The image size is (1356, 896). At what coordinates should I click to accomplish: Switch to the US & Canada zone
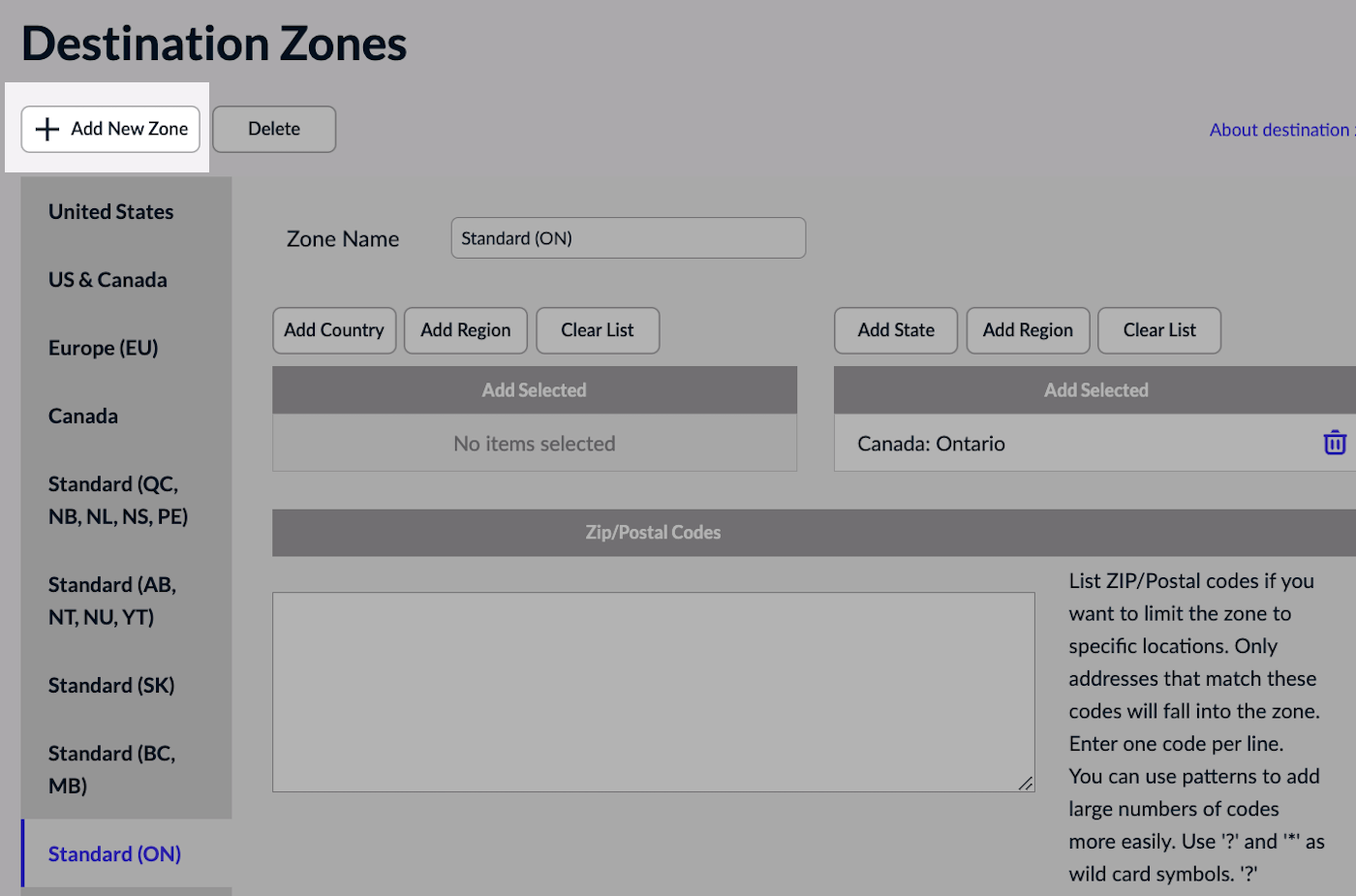[x=108, y=280]
